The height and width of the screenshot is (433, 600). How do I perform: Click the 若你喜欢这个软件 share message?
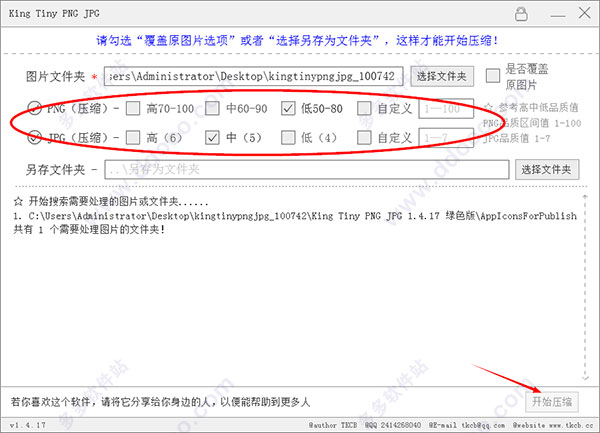pyautogui.click(x=160, y=402)
